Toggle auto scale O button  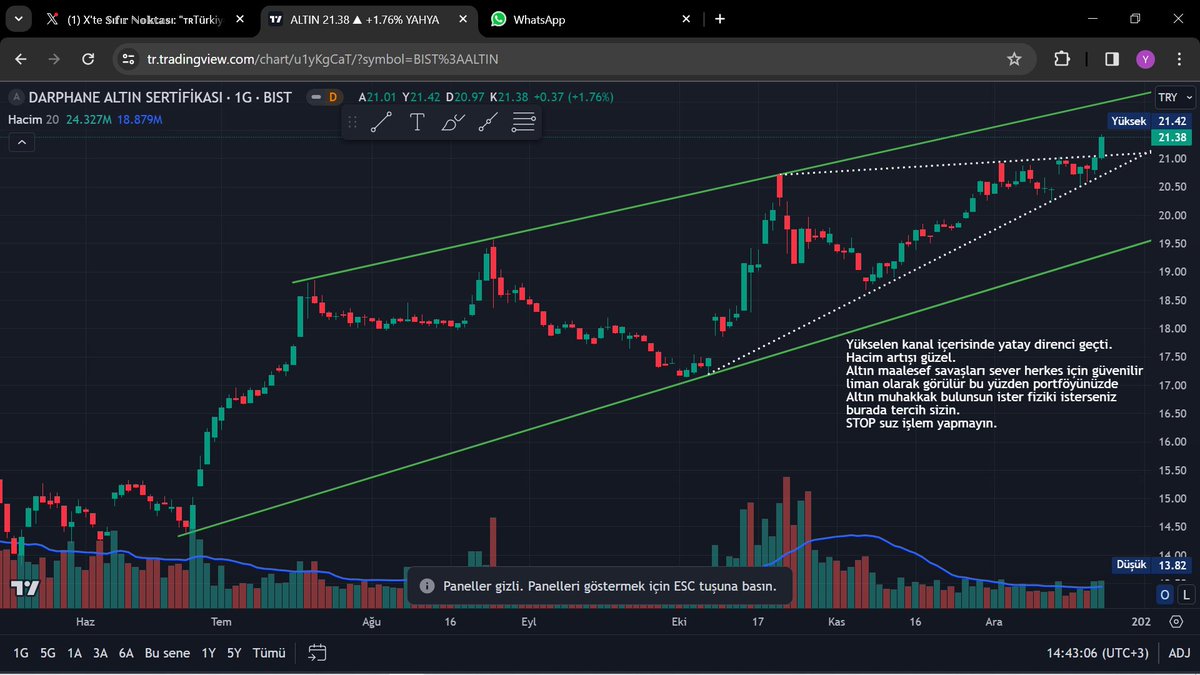coord(1165,594)
